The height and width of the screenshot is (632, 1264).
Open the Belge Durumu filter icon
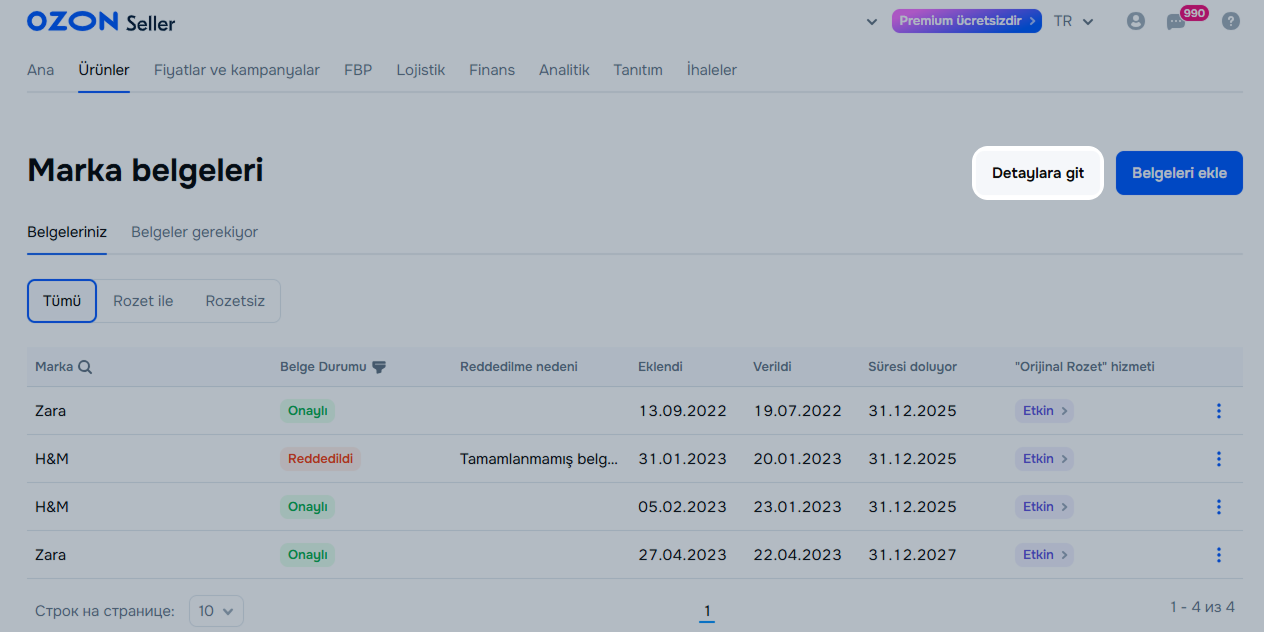[379, 367]
